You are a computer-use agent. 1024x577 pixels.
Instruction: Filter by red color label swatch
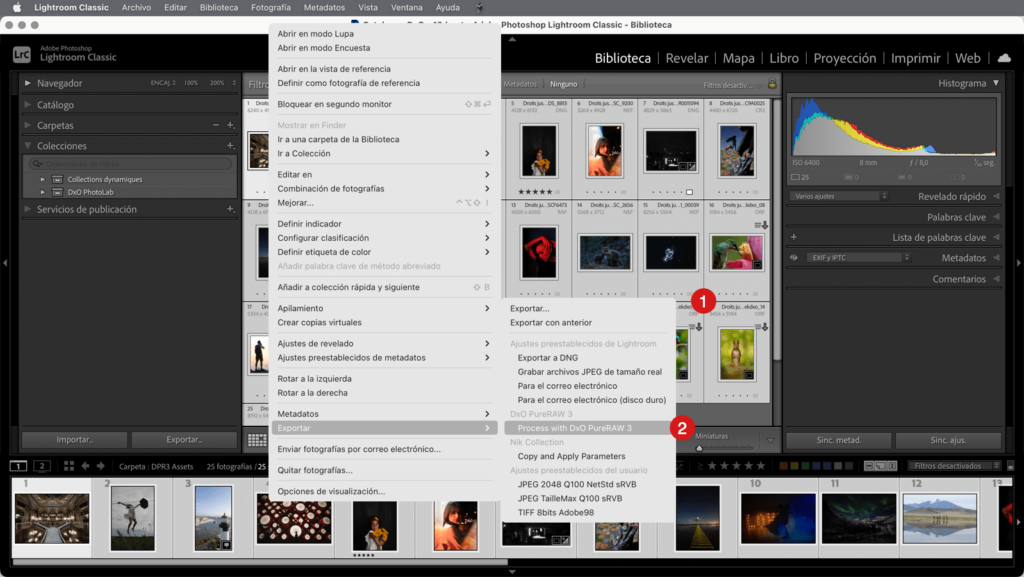(x=783, y=466)
